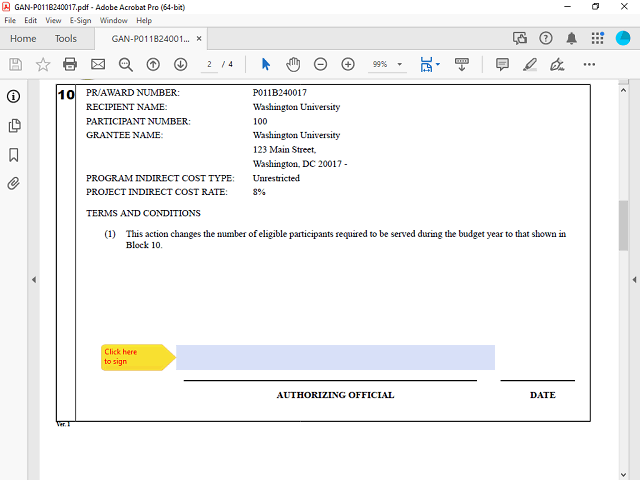
Task: Print the document with printer icon
Action: (x=70, y=64)
